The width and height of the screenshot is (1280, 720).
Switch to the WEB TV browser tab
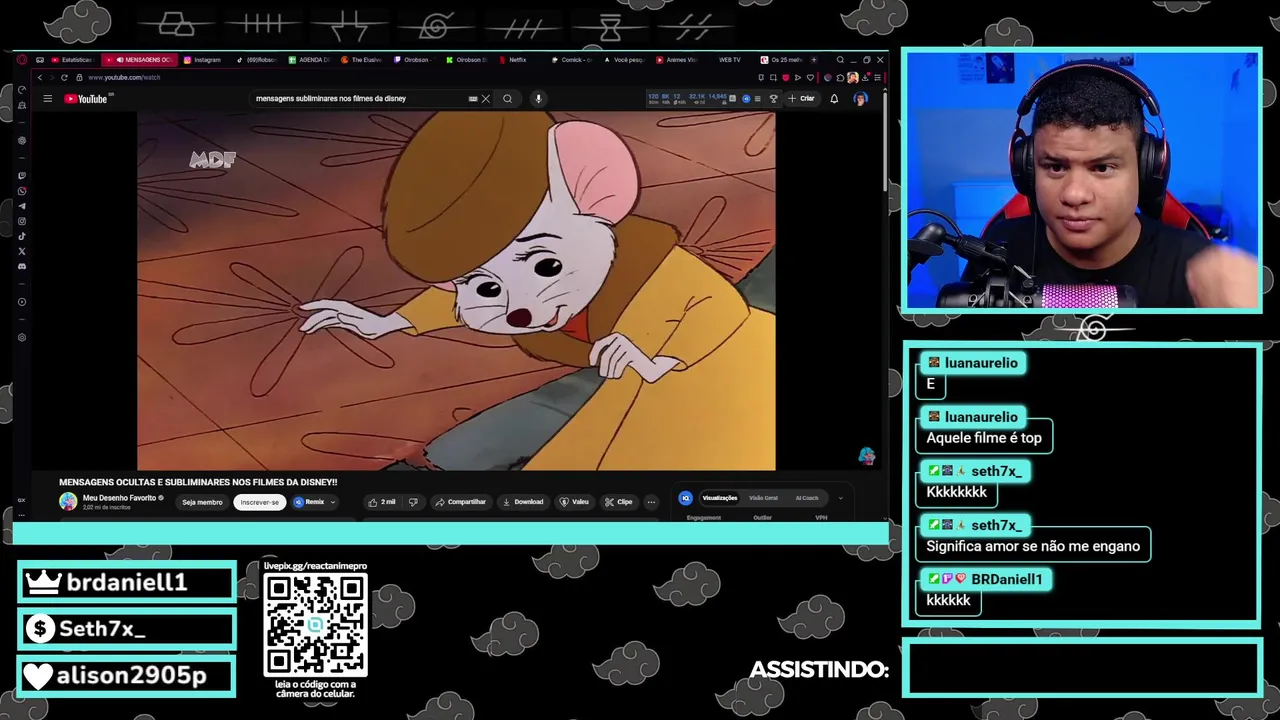point(728,60)
